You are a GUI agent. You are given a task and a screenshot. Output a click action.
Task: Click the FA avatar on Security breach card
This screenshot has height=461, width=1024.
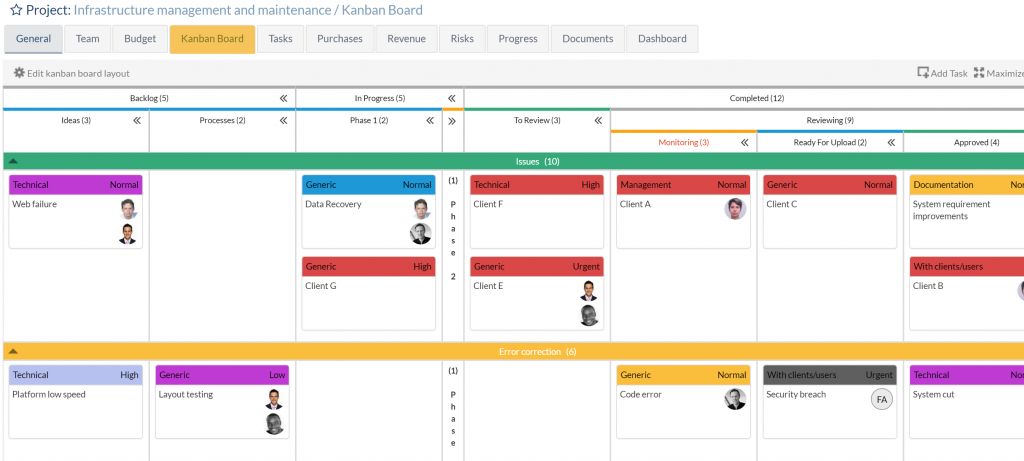point(881,399)
